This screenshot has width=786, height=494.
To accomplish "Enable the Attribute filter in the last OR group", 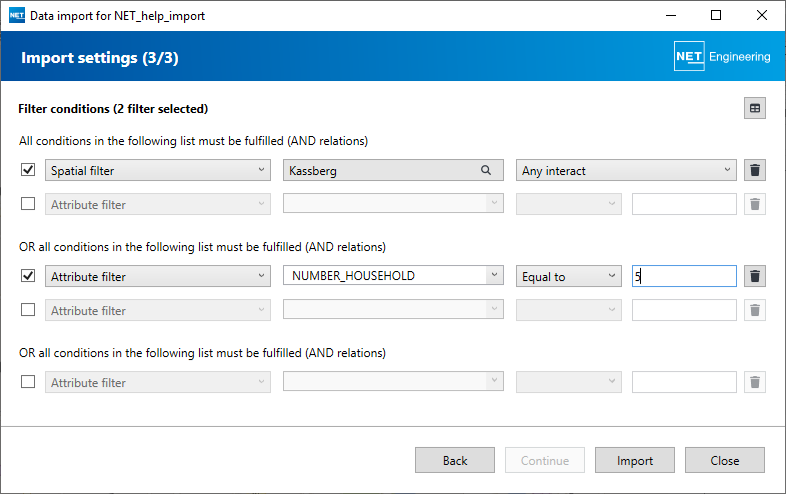I will pos(28,382).
